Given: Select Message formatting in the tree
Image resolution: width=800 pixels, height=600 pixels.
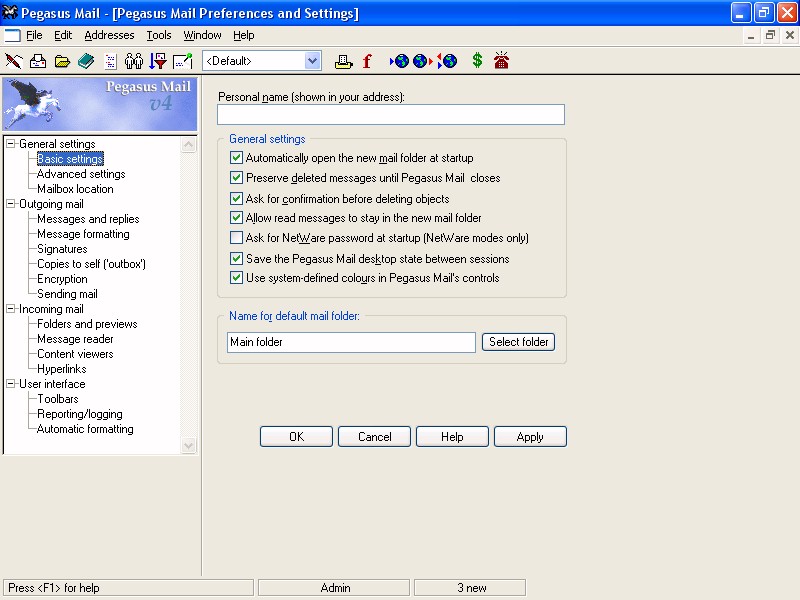Looking at the screenshot, I should (83, 234).
